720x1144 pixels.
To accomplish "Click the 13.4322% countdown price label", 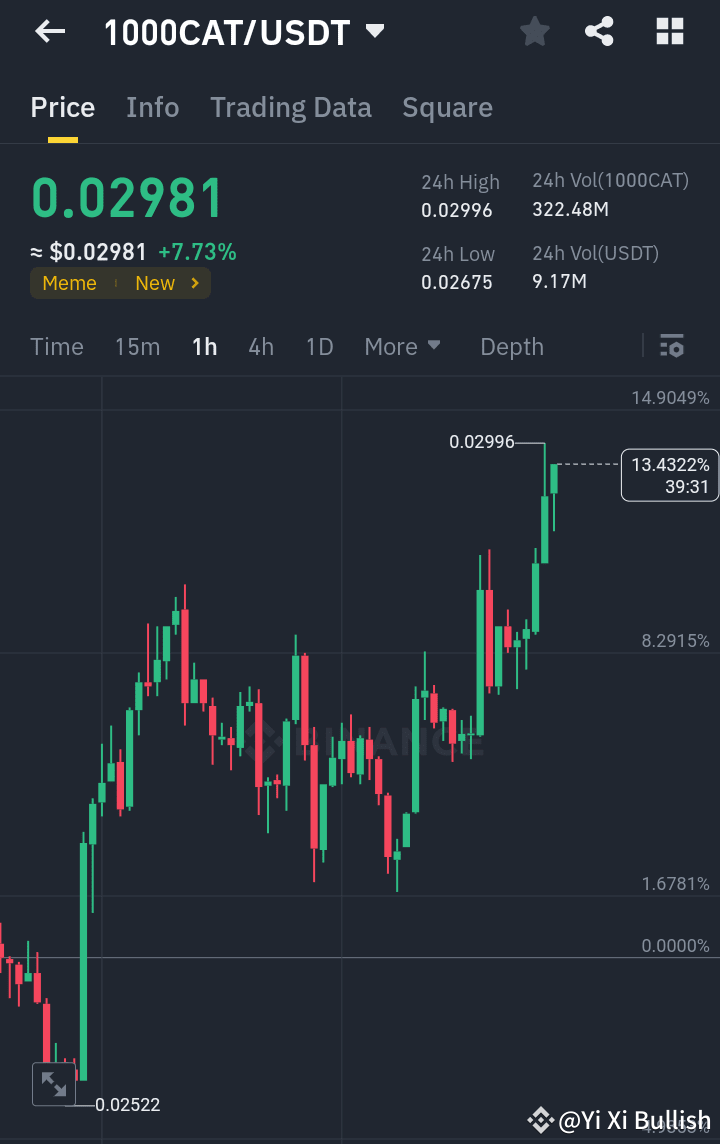I will [668, 475].
